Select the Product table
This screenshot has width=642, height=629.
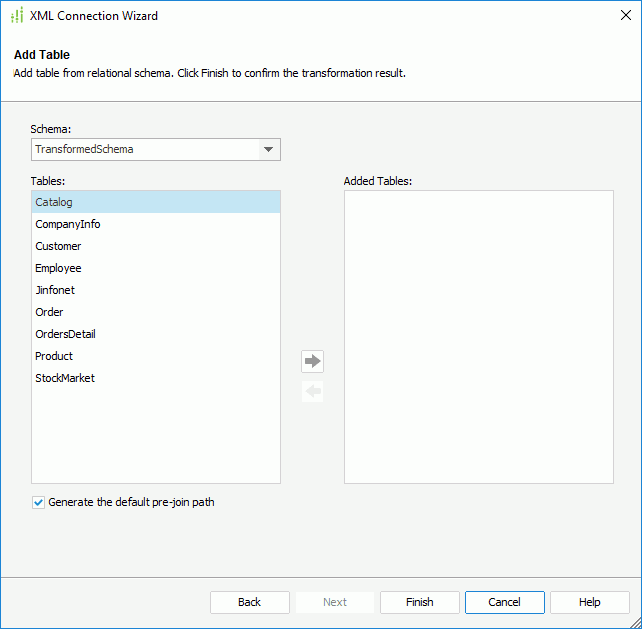click(156, 356)
